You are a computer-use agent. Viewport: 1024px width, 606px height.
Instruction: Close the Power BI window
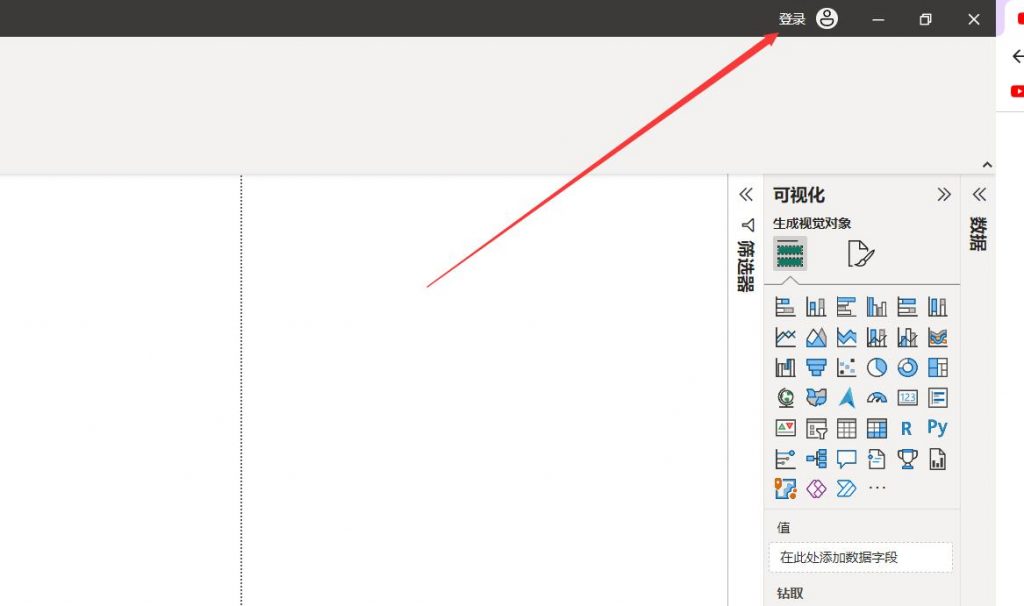coord(974,20)
